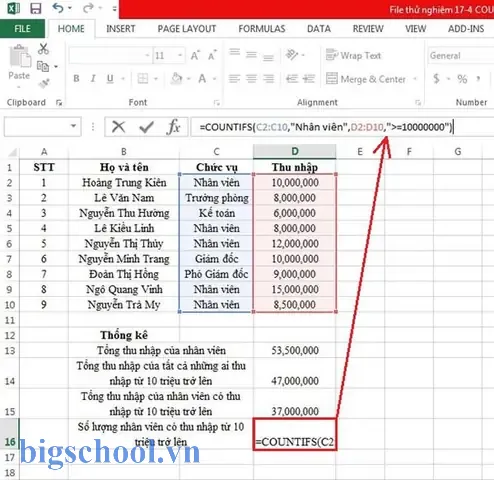Image resolution: width=494 pixels, height=480 pixels.
Task: Open Merge & Center dropdown arrow
Action: [x=415, y=79]
